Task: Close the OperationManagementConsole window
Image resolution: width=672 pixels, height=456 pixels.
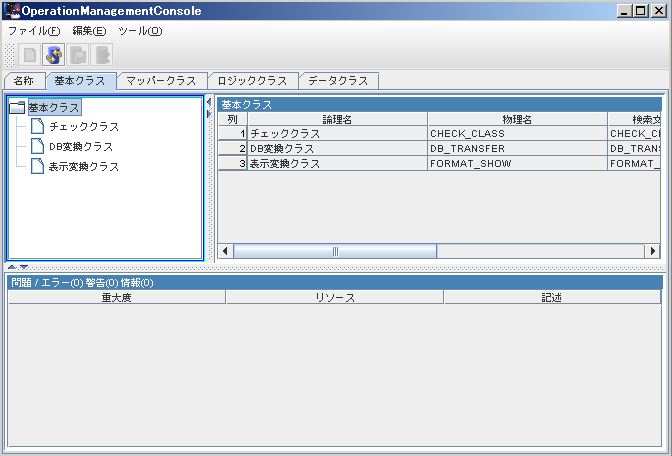Action: (x=658, y=11)
